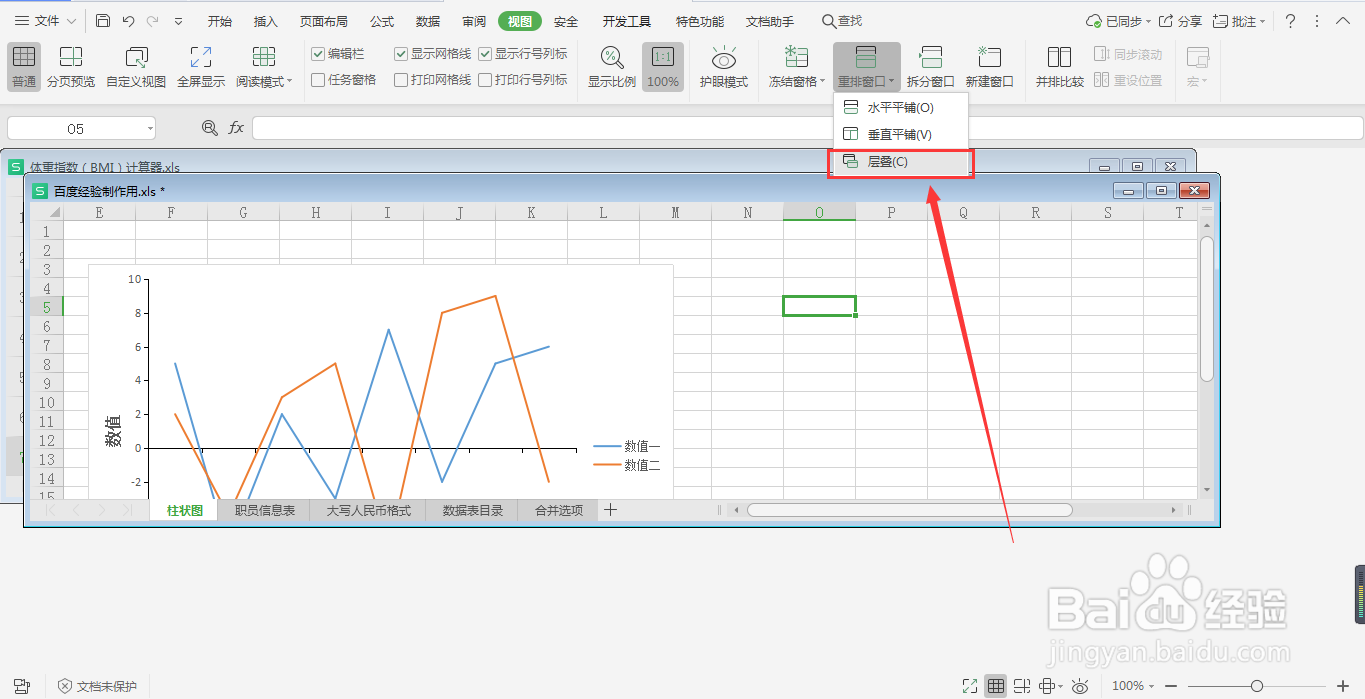
Task: Click the more options vertical dots icon
Action: pyautogui.click(x=1316, y=21)
